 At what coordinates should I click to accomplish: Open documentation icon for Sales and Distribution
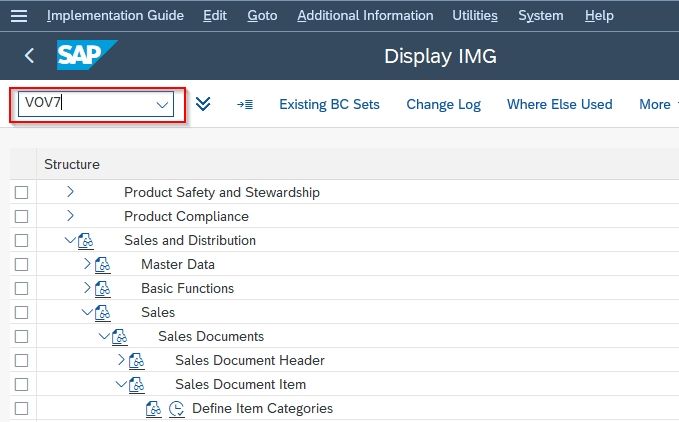click(86, 241)
